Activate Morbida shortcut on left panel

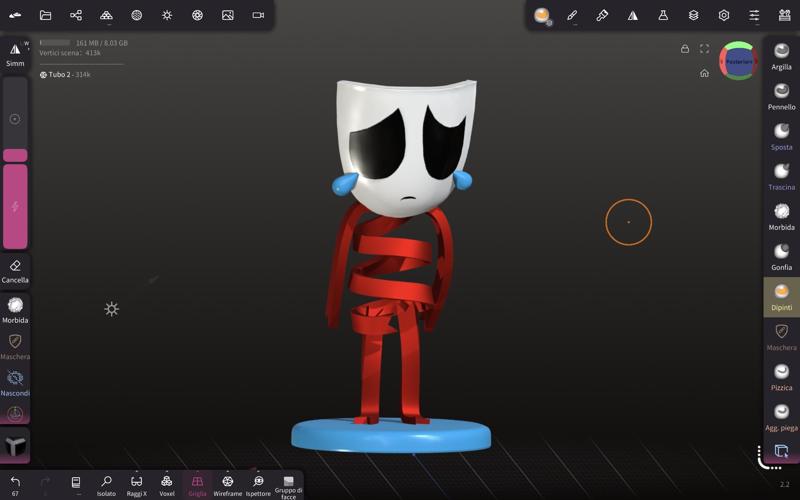(15, 310)
